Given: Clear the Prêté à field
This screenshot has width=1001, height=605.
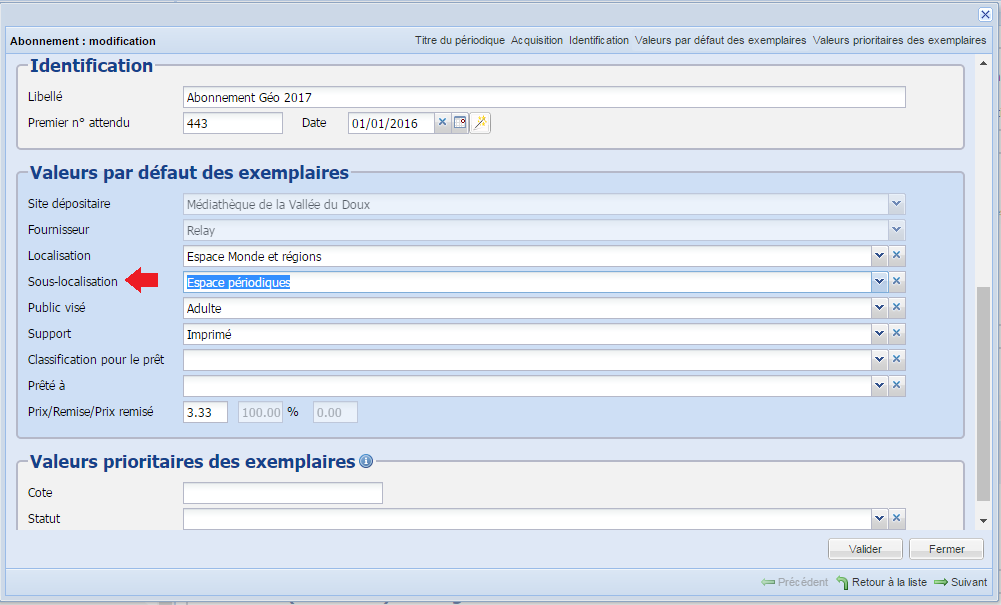Looking at the screenshot, I should [x=896, y=385].
